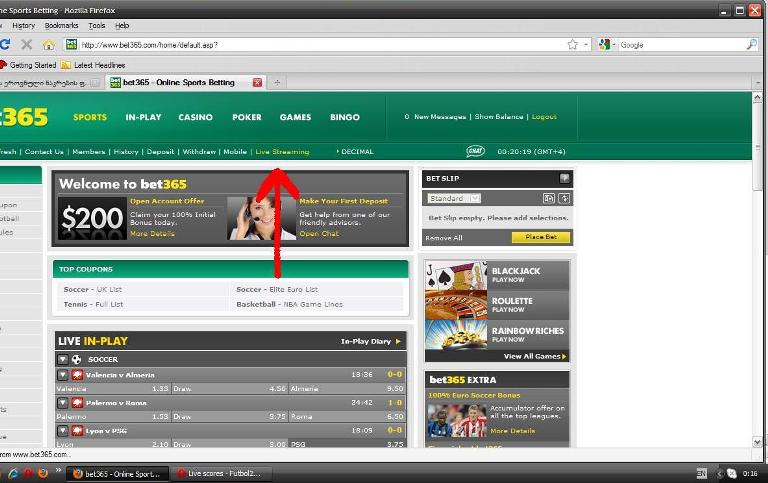This screenshot has width=768, height=483.
Task: Open the Tools menu
Action: point(96,25)
